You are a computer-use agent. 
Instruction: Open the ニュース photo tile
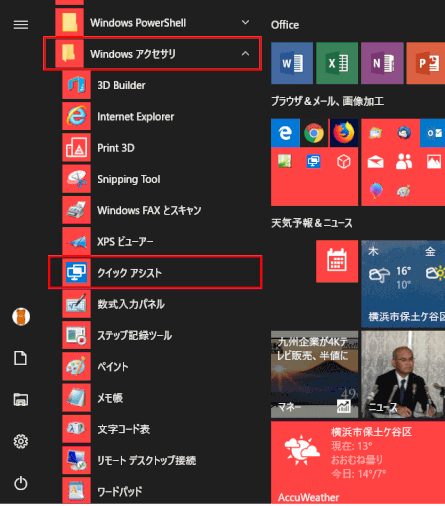pyautogui.click(x=403, y=374)
